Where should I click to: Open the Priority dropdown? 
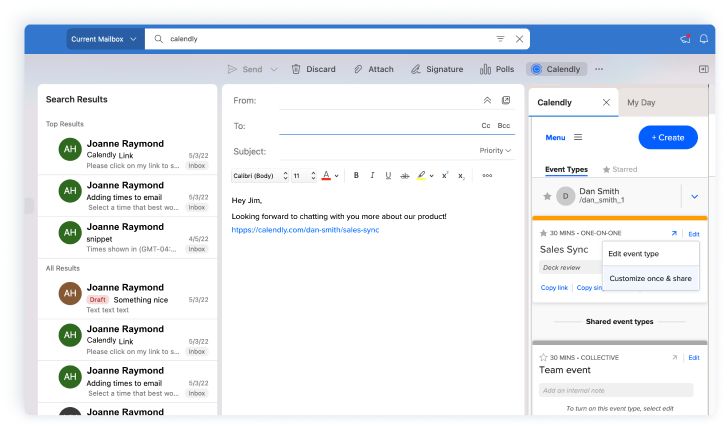click(495, 151)
